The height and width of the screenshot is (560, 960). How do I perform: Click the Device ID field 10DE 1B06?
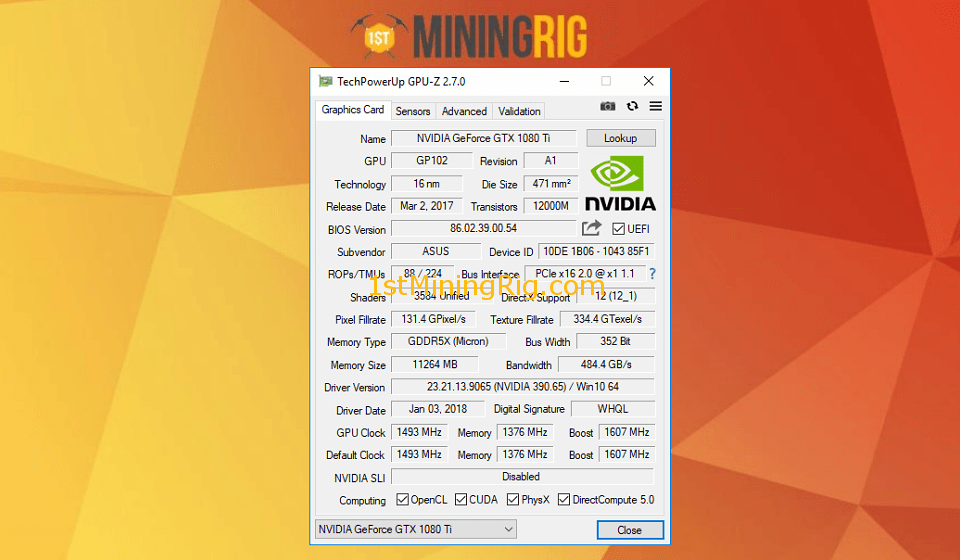pyautogui.click(x=596, y=252)
